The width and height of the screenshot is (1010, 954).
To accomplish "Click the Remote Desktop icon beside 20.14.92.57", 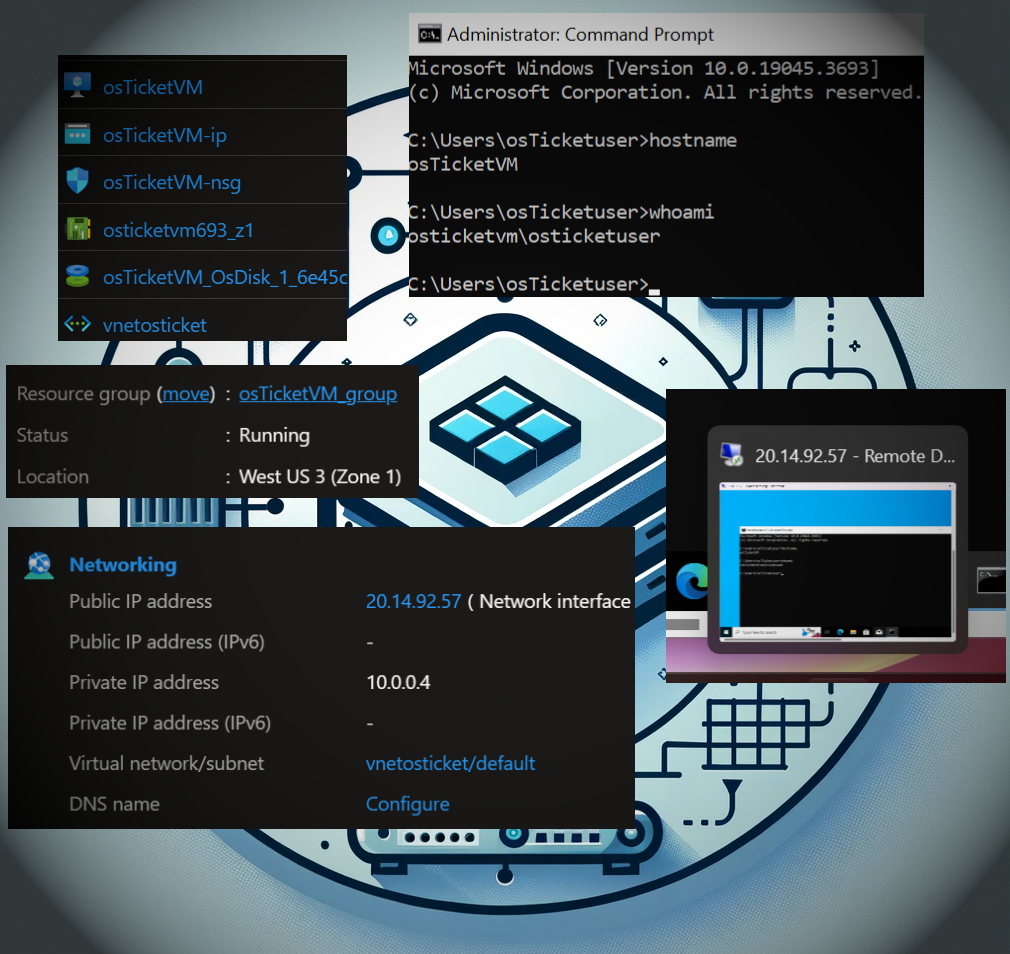I will 731,454.
